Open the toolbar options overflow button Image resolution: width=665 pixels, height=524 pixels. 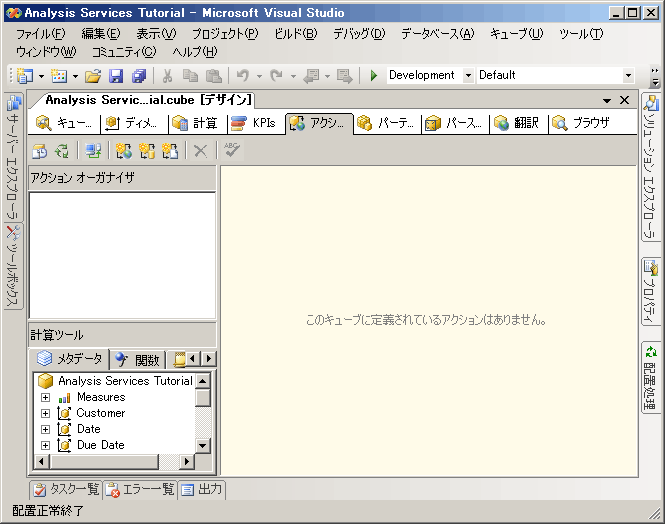(x=655, y=77)
